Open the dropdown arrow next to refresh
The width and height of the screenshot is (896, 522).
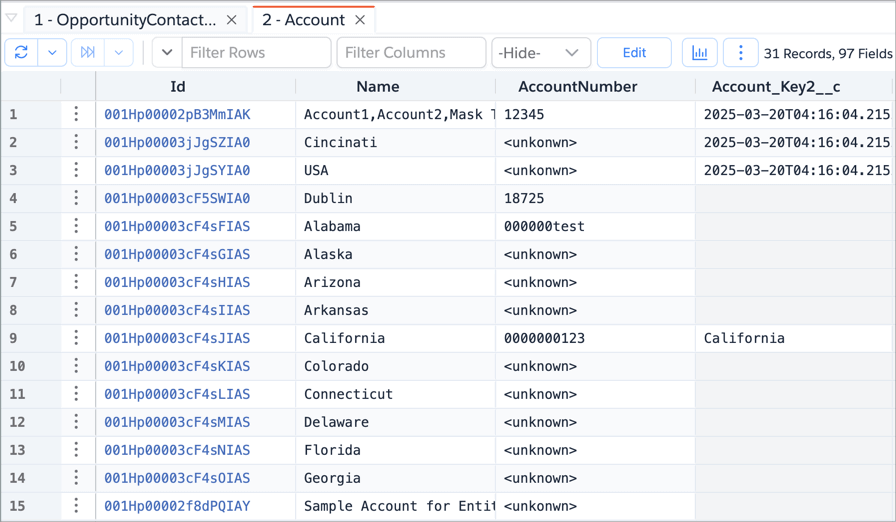tap(52, 53)
